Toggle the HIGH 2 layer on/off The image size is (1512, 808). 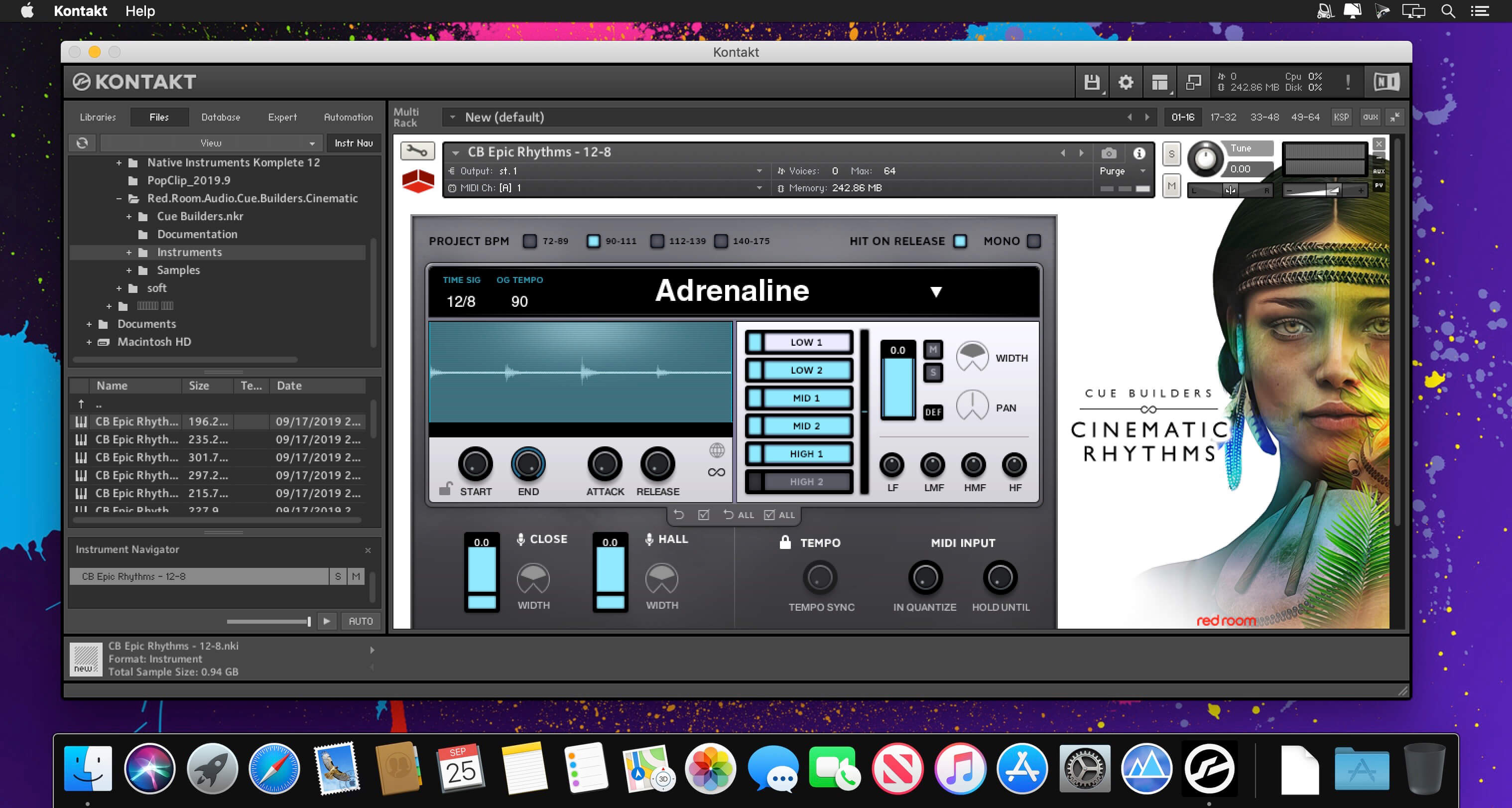755,482
